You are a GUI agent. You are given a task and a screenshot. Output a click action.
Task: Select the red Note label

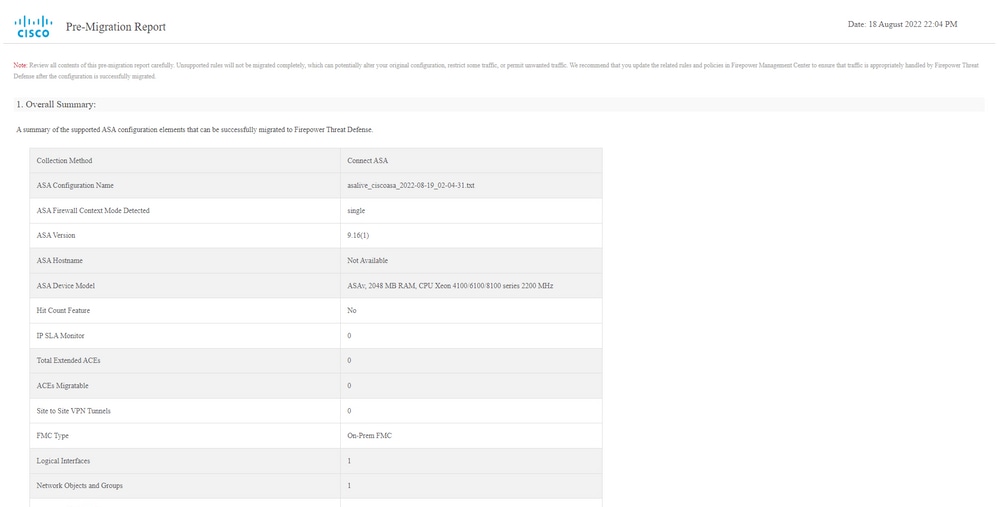point(20,66)
